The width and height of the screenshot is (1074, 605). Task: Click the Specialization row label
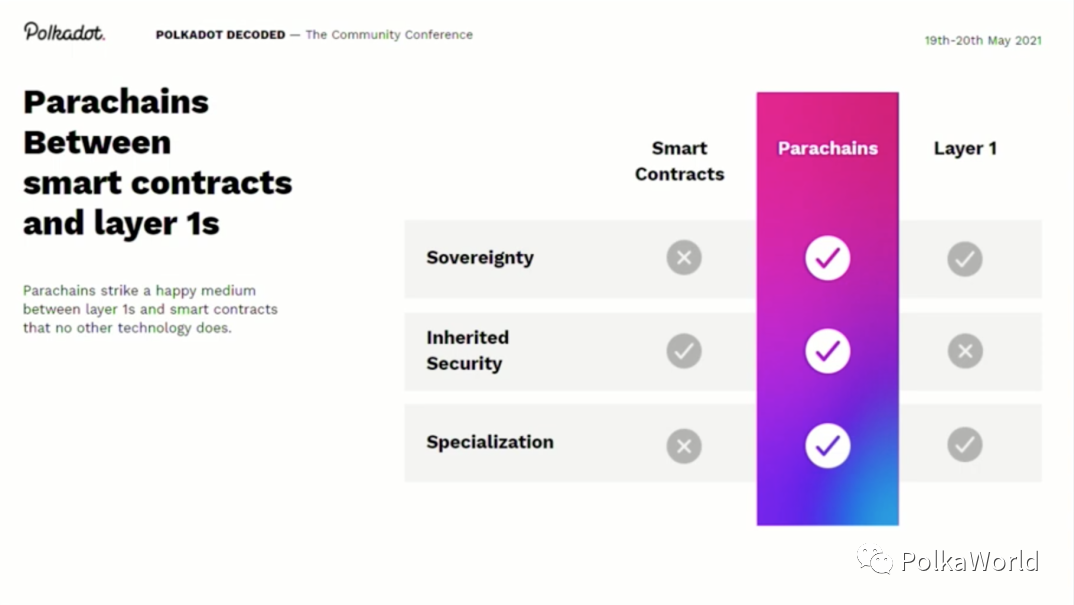[x=489, y=442]
